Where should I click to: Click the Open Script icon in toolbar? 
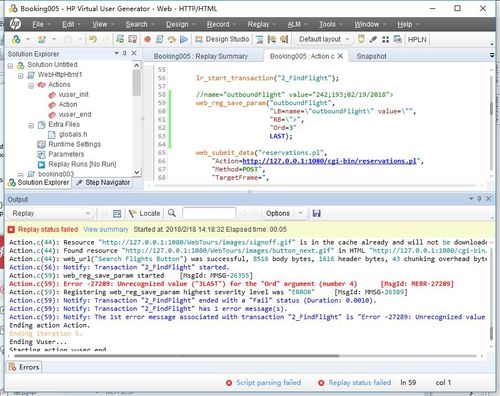tap(42, 39)
